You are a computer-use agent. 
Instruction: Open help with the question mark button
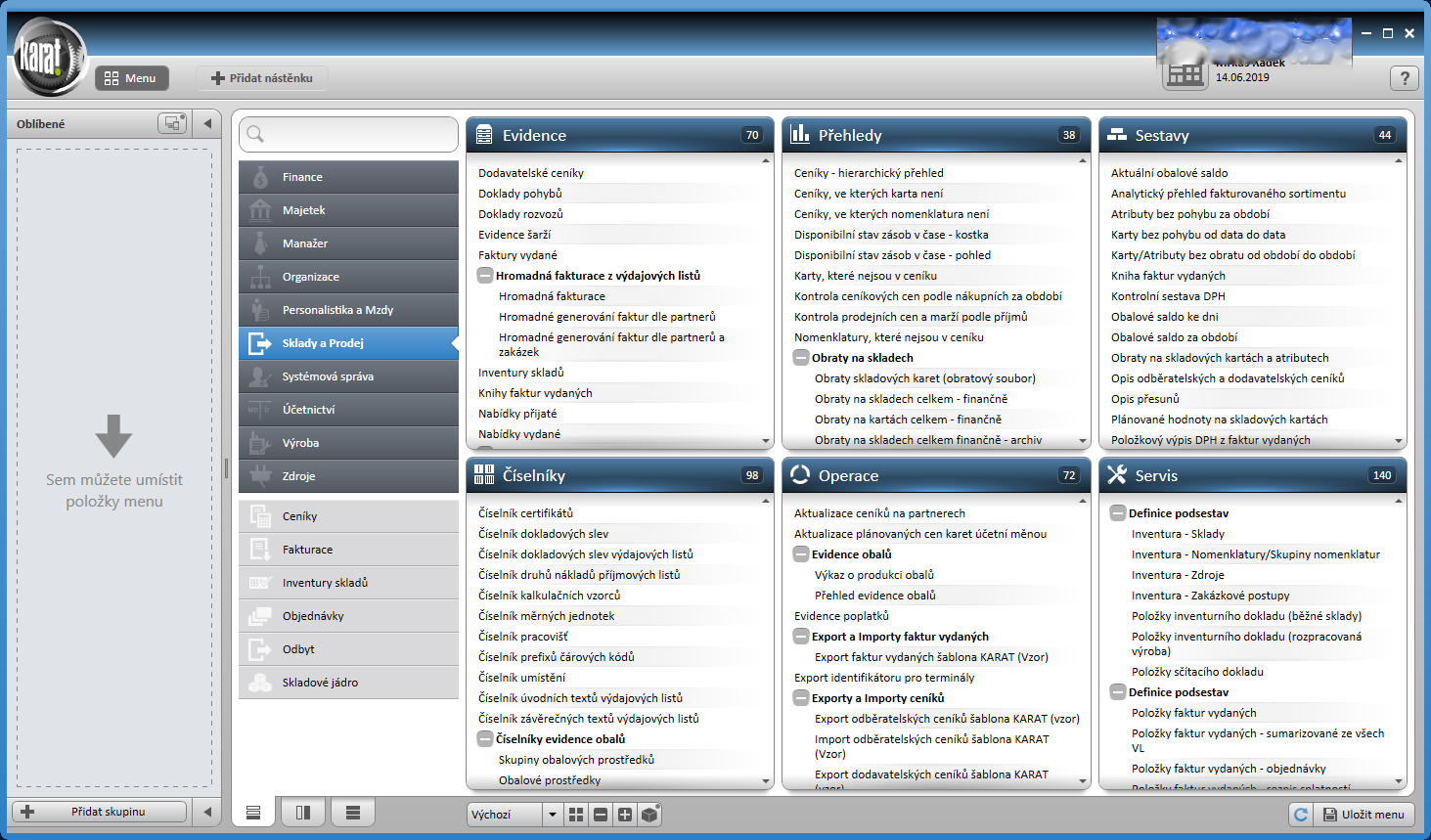(x=1404, y=78)
